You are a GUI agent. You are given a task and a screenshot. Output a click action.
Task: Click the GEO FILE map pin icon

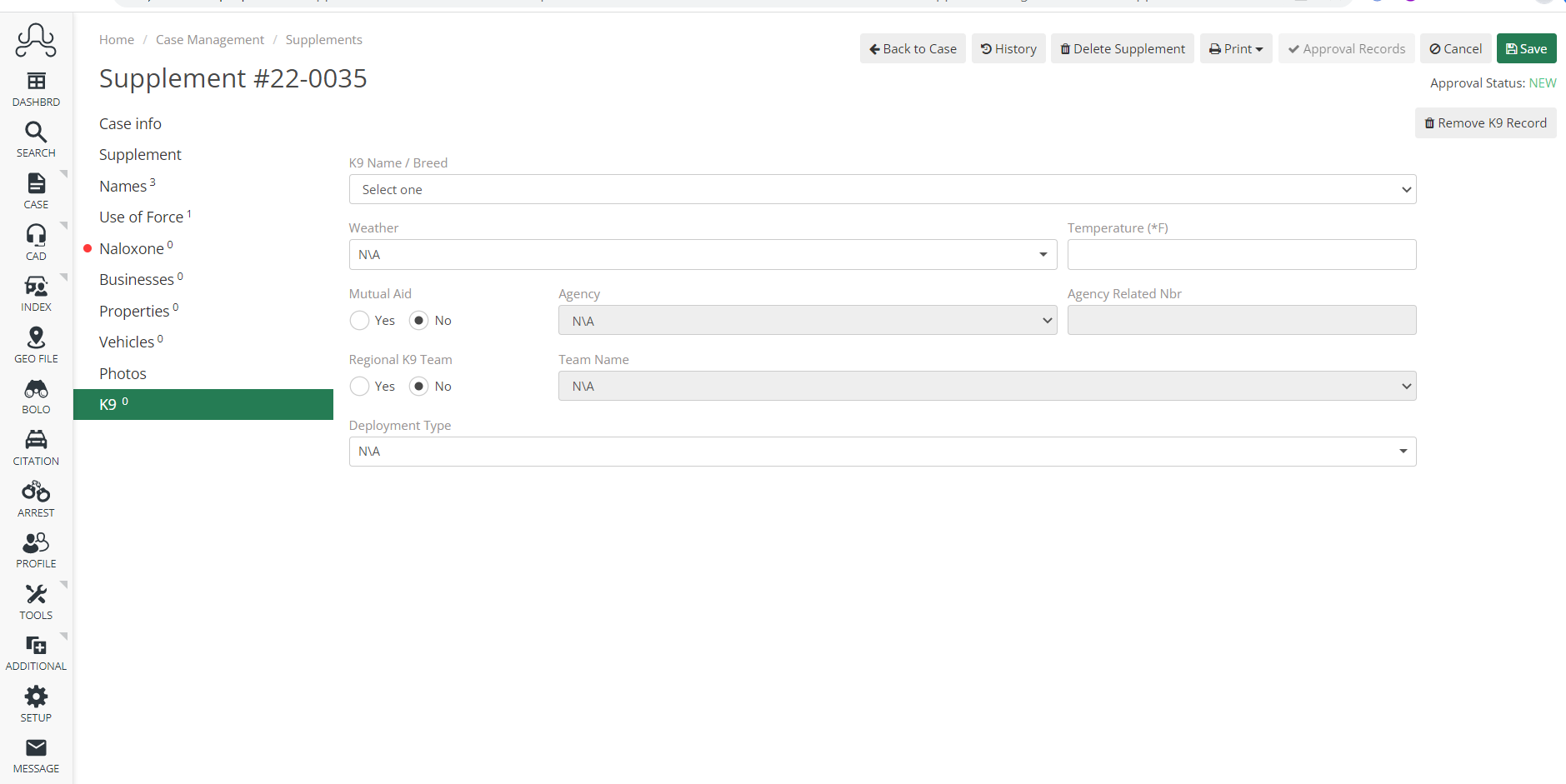coord(35,338)
